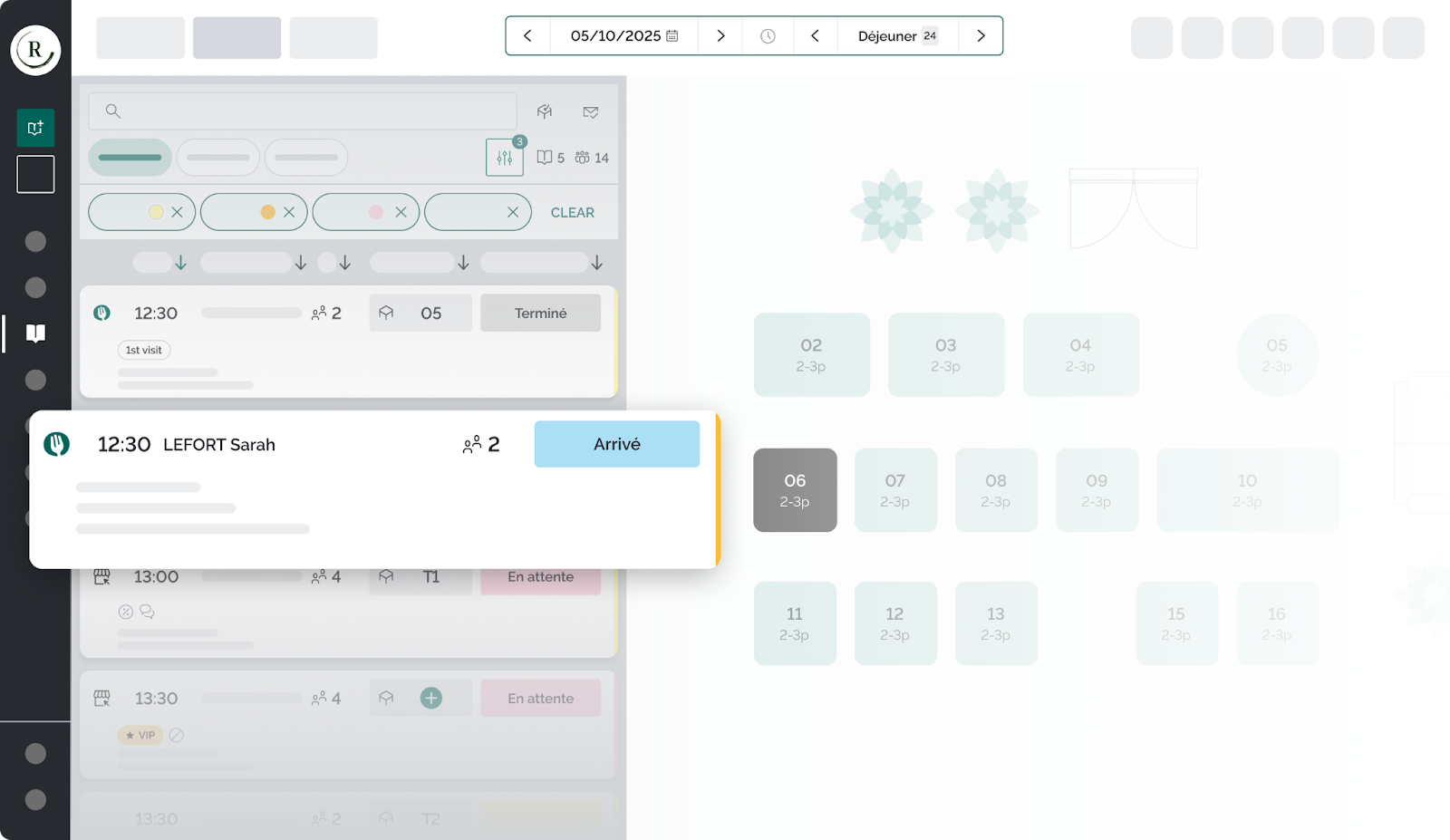1450x840 pixels.
Task: Click CLEAR to reset filters
Action: 572,212
